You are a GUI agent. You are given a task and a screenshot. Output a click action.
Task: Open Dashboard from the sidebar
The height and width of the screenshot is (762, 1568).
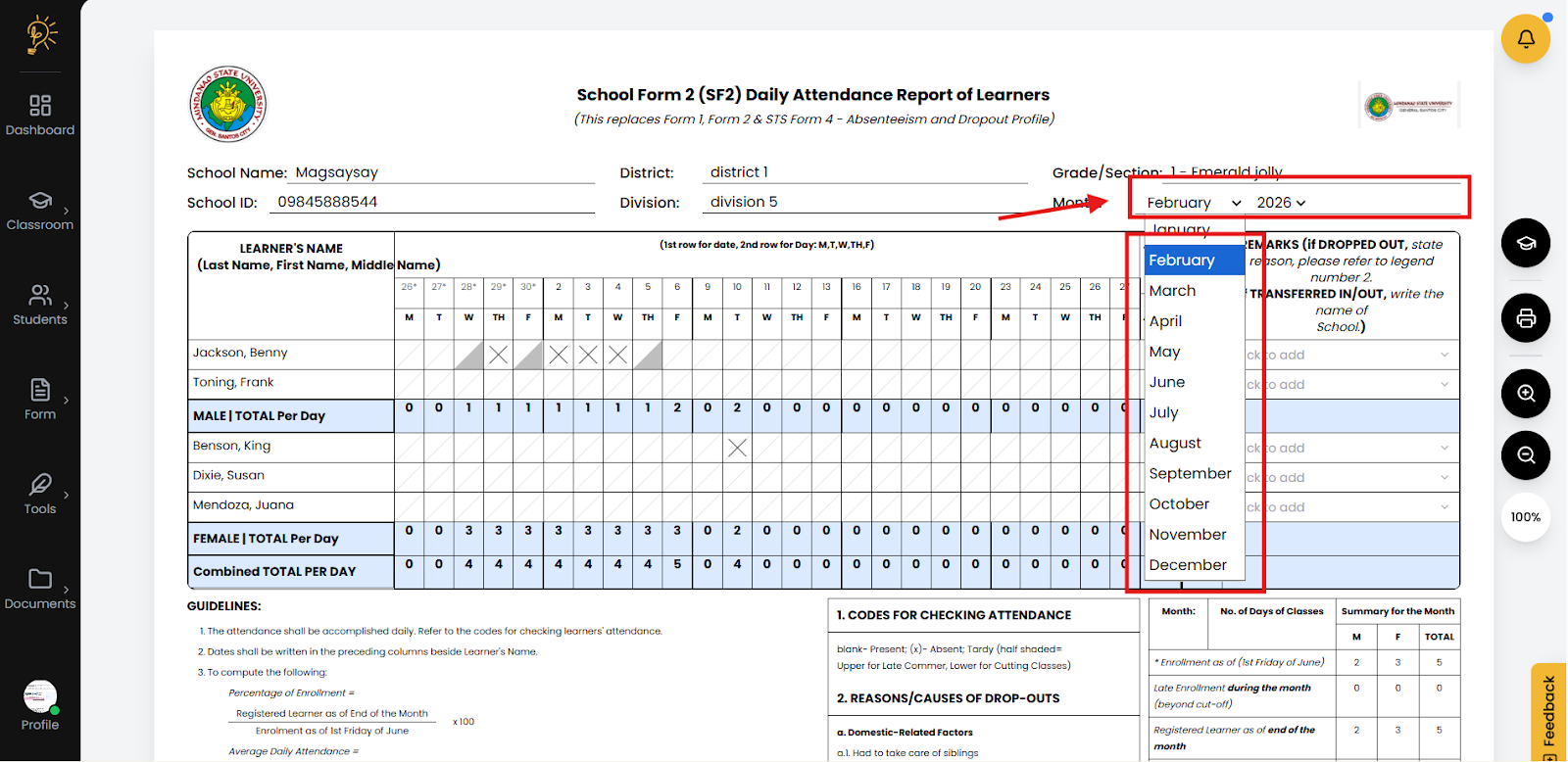[x=40, y=115]
